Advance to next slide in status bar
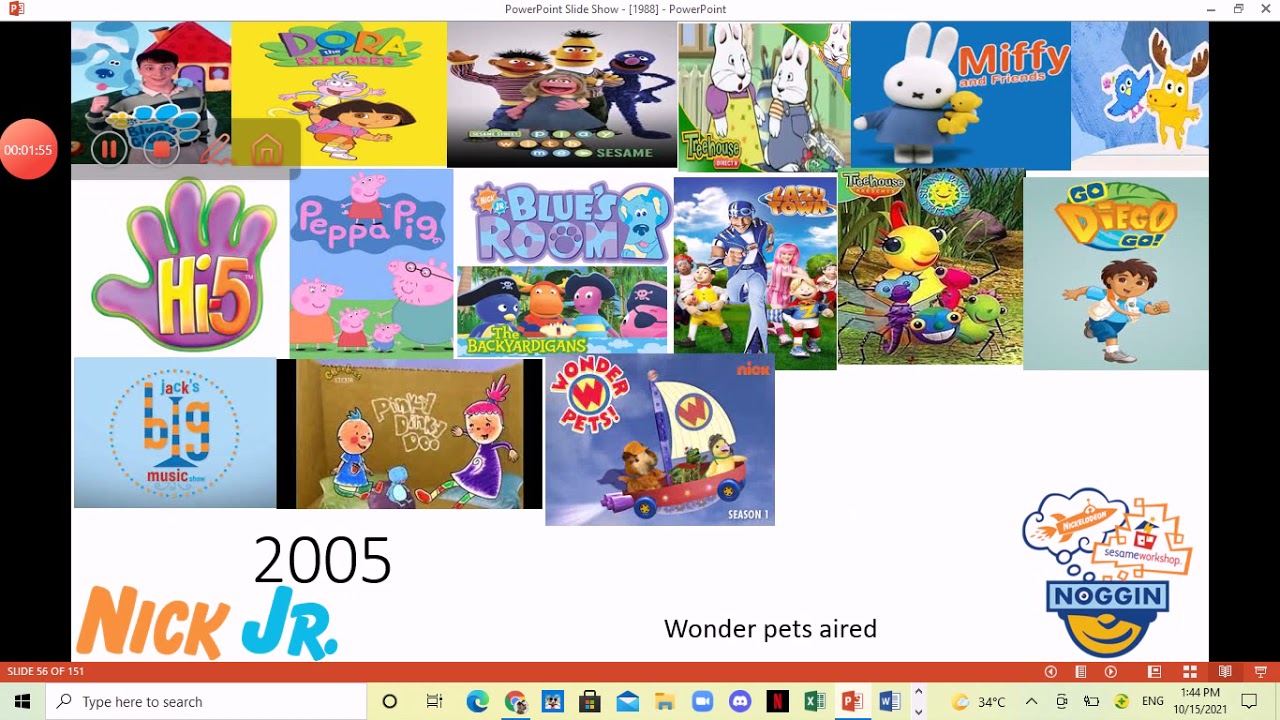 (x=1111, y=672)
